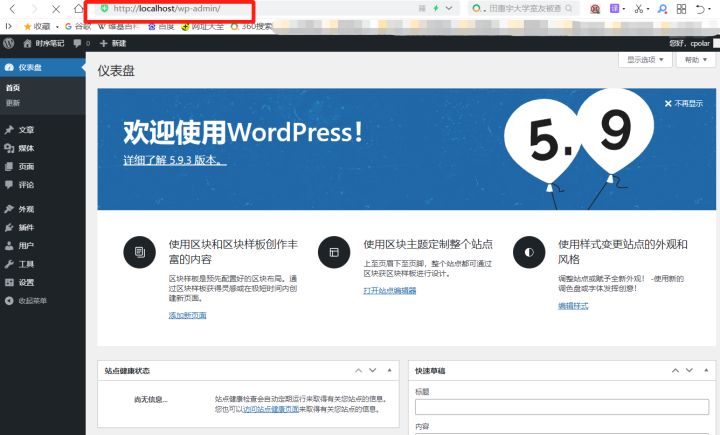Image resolution: width=720 pixels, height=435 pixels.
Task: Open the 360搜索 bookmark
Action: click(x=252, y=27)
